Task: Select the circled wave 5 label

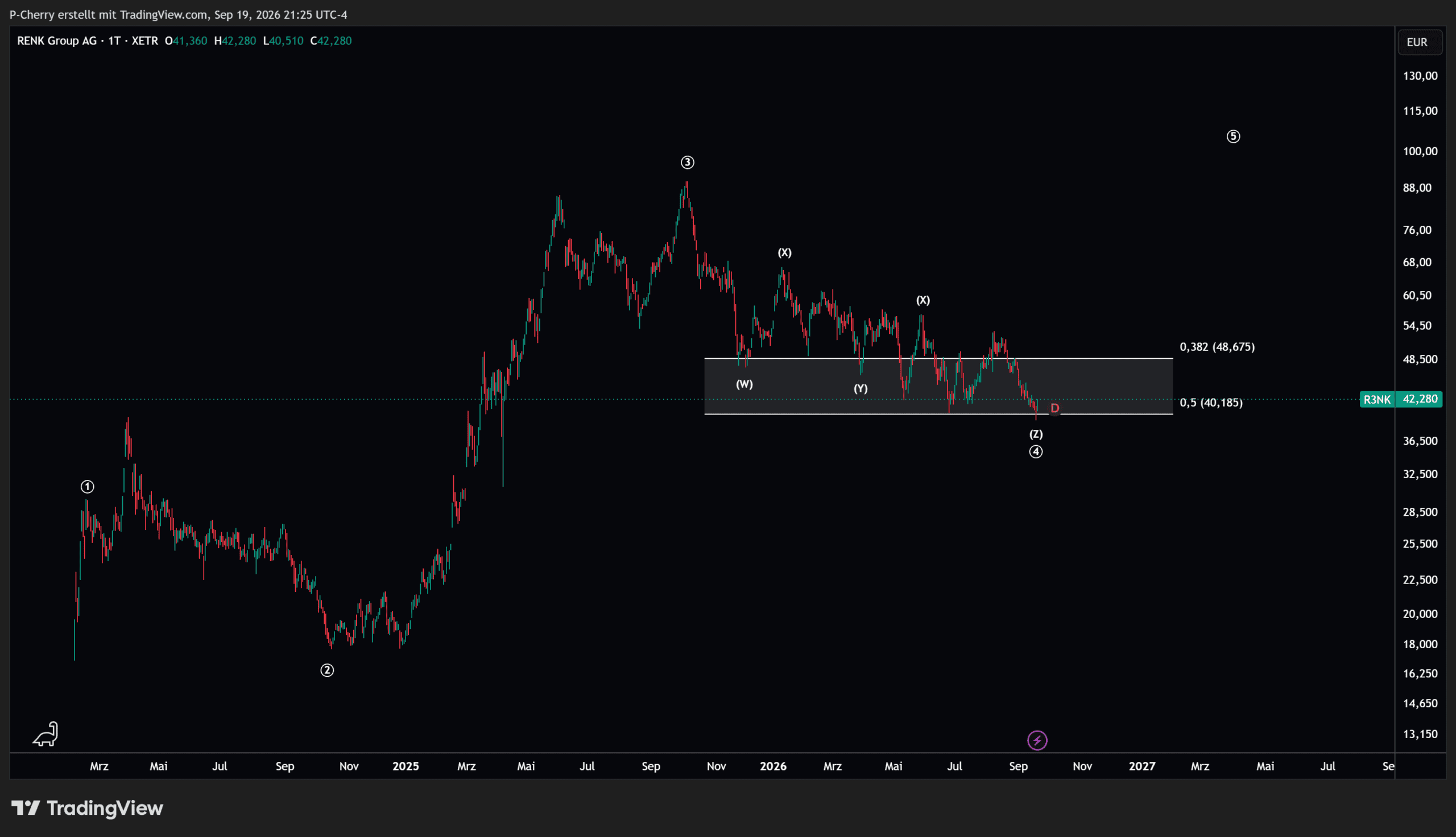Action: click(x=1234, y=136)
